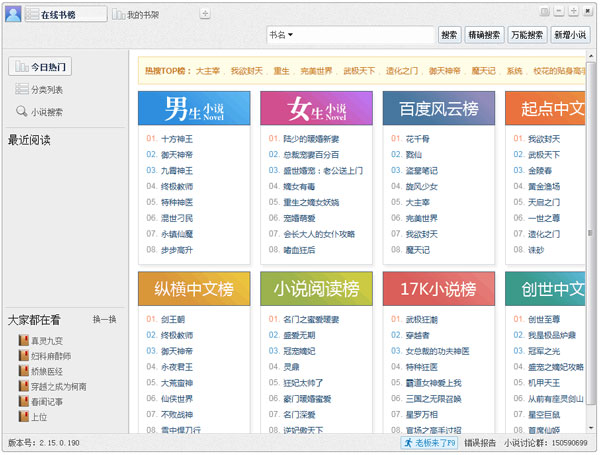Open 女总裁的功夫神医 in 17K小说榜 list
This screenshot has height=455, width=600.
[437, 351]
